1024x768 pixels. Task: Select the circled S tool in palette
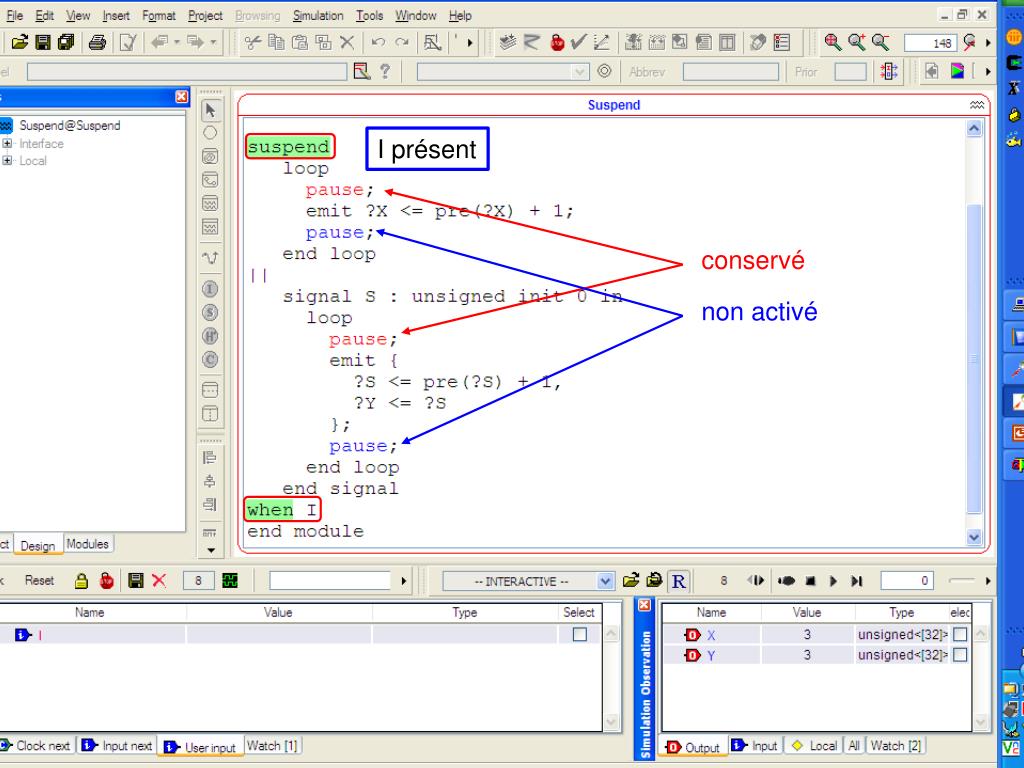click(x=210, y=313)
